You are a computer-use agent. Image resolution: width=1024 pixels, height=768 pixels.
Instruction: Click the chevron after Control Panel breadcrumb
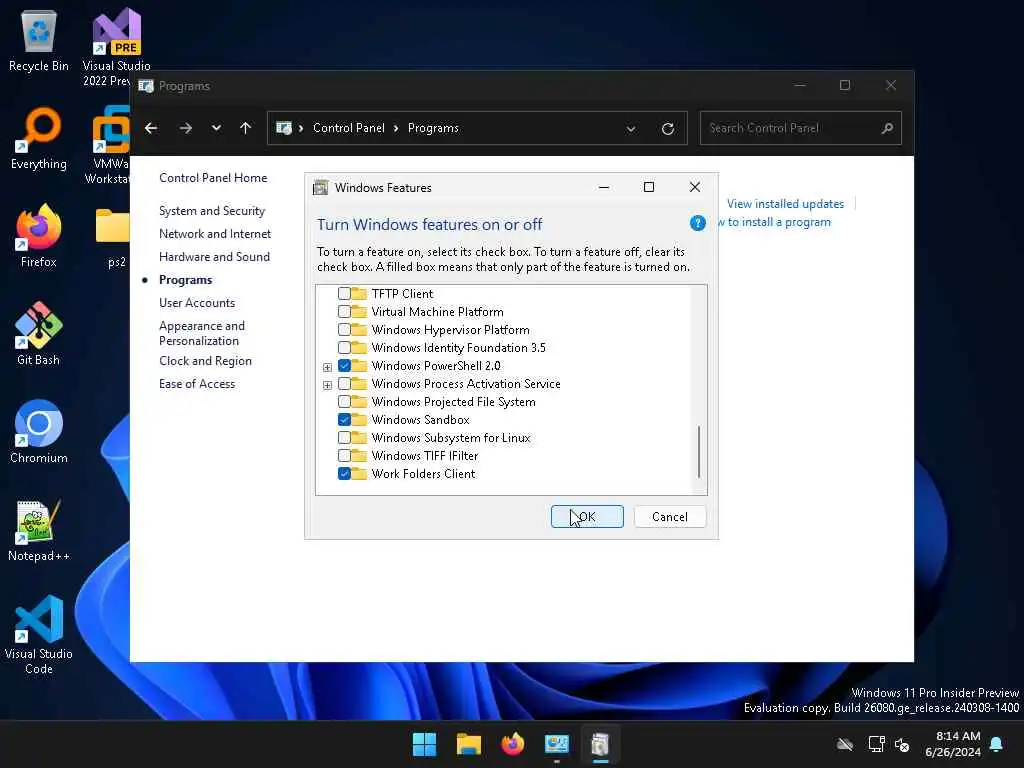[396, 128]
